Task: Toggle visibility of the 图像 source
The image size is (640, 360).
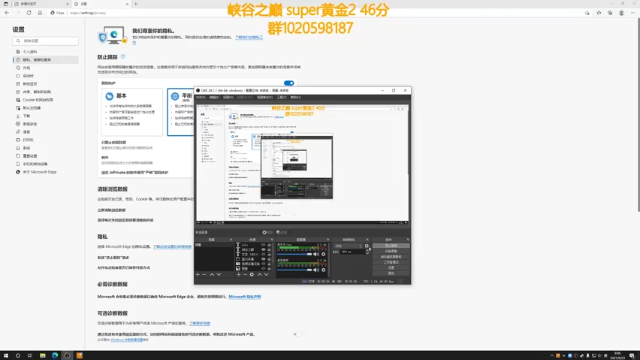Action: [x=263, y=269]
